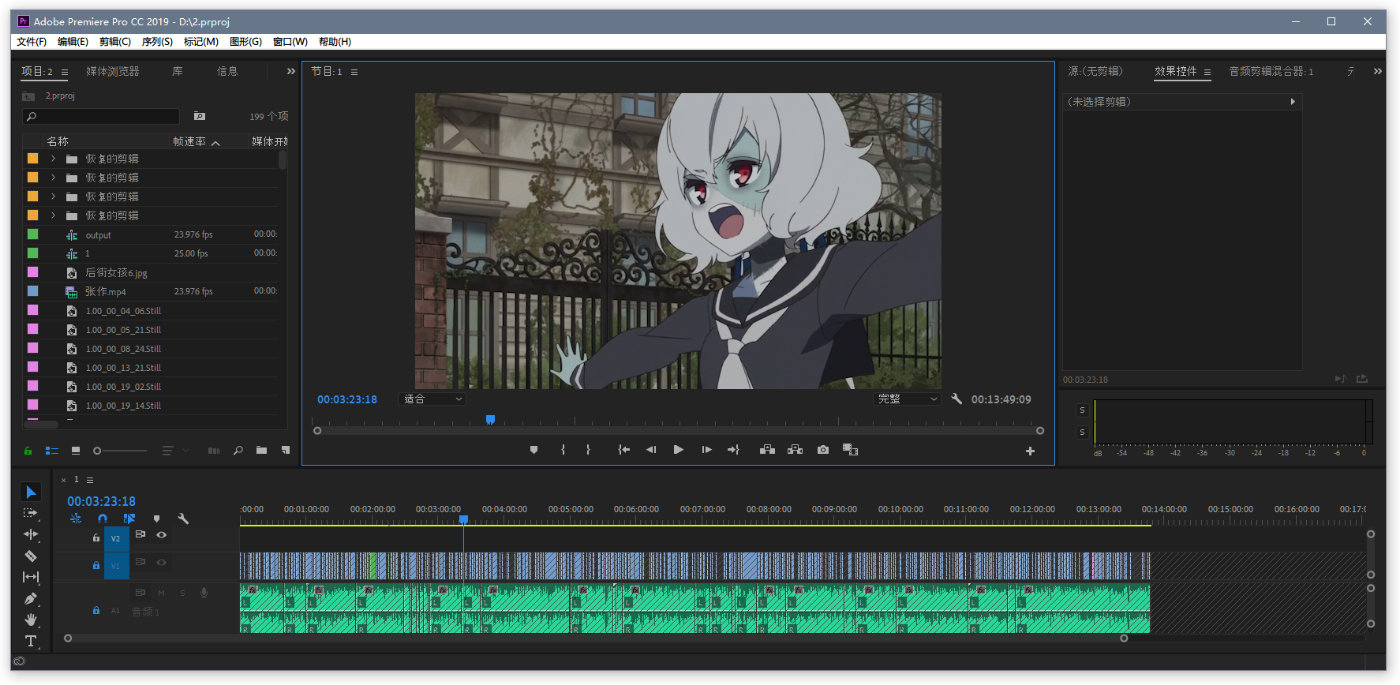Toggle V2 track output eye
Screen dimensions: 1400x685
tap(161, 535)
